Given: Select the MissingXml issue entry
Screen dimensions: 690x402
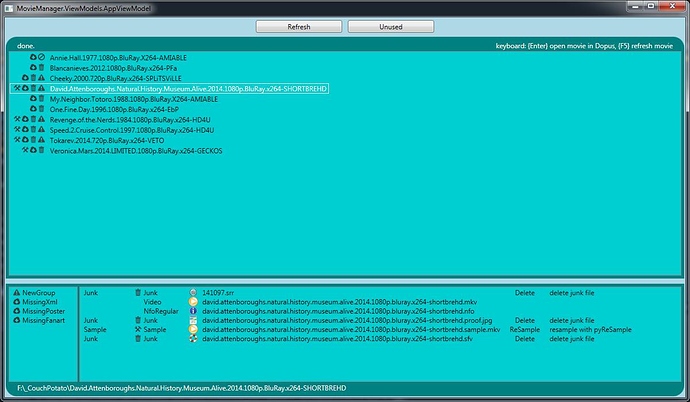Looking at the screenshot, I should point(40,302).
